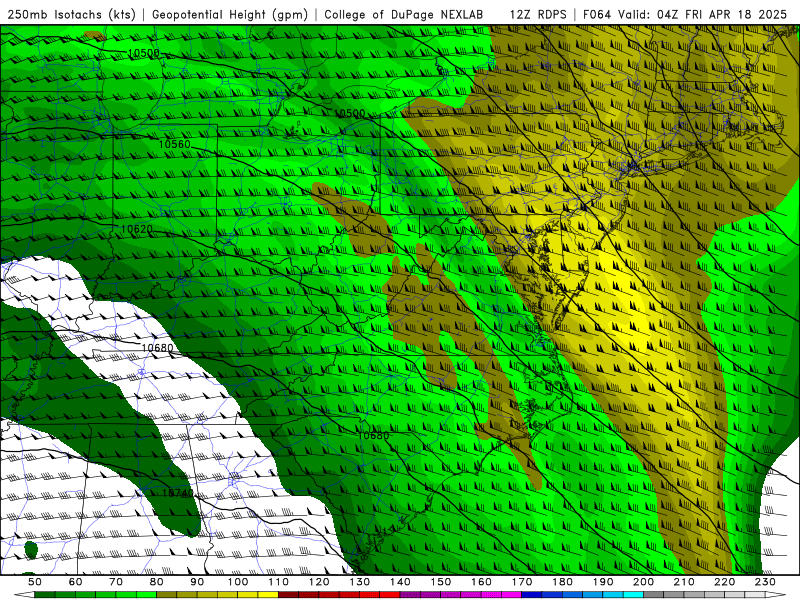Screen dimensions: 800x600
Task: Click the 50 value on the color scale
Action: tap(35, 582)
